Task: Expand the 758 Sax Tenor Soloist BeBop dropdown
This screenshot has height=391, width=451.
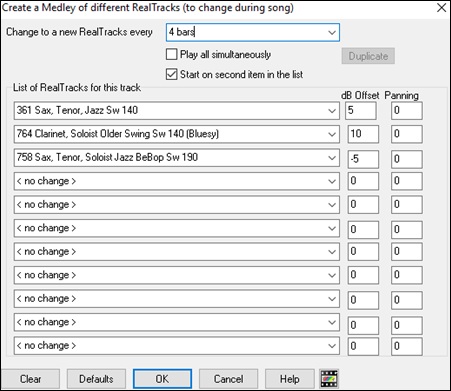Action: click(332, 158)
